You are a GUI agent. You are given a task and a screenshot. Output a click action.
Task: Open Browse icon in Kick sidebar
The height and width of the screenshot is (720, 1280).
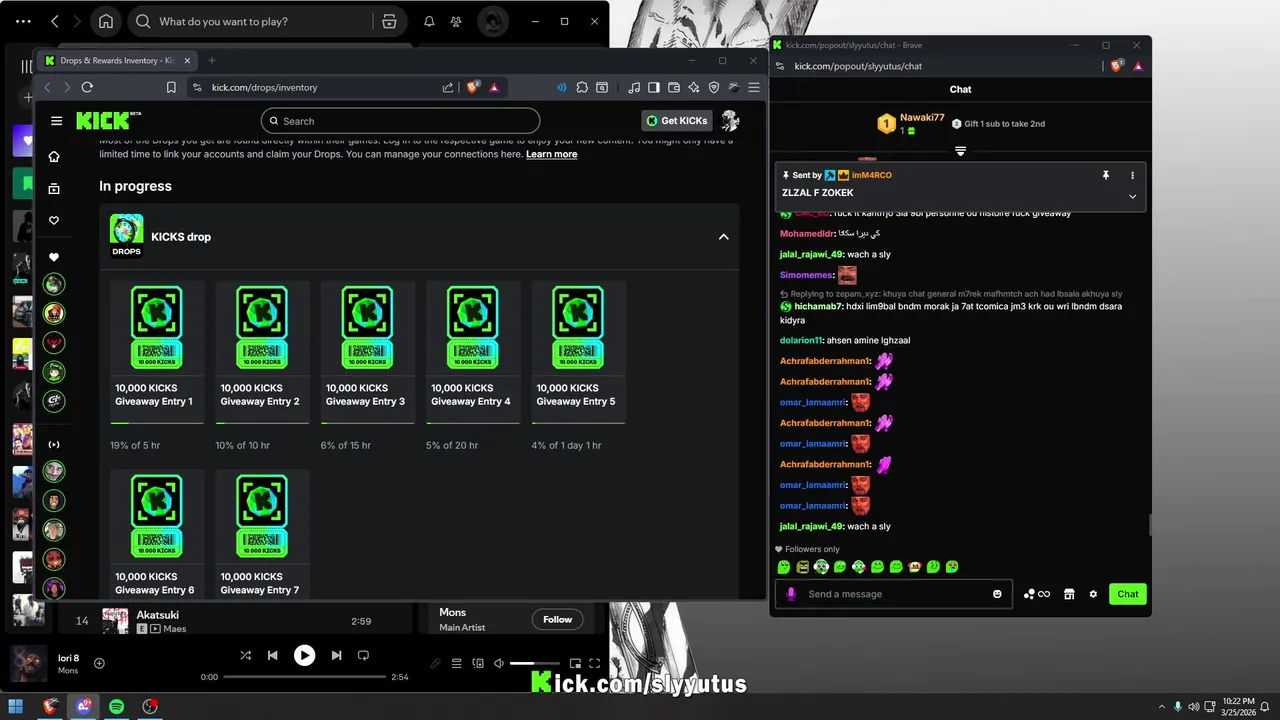point(54,188)
